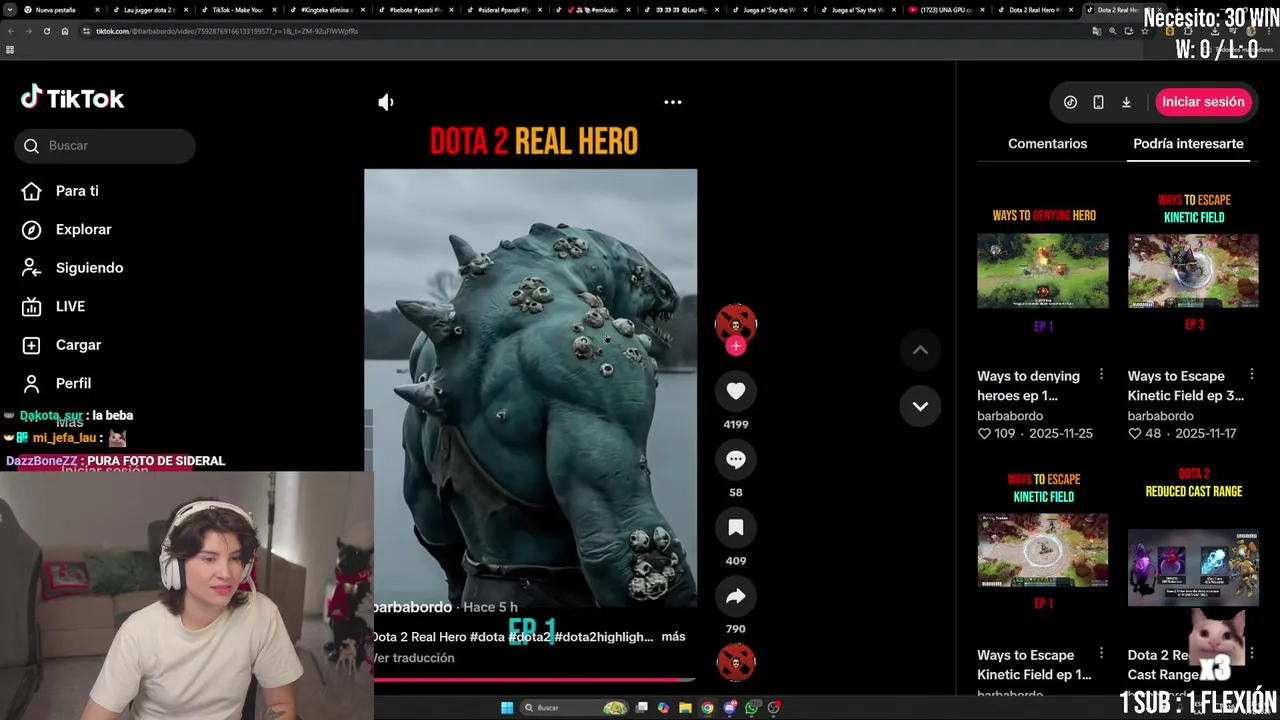Follow barbabordo using the red plus badge
The image size is (1280, 720).
tap(736, 346)
